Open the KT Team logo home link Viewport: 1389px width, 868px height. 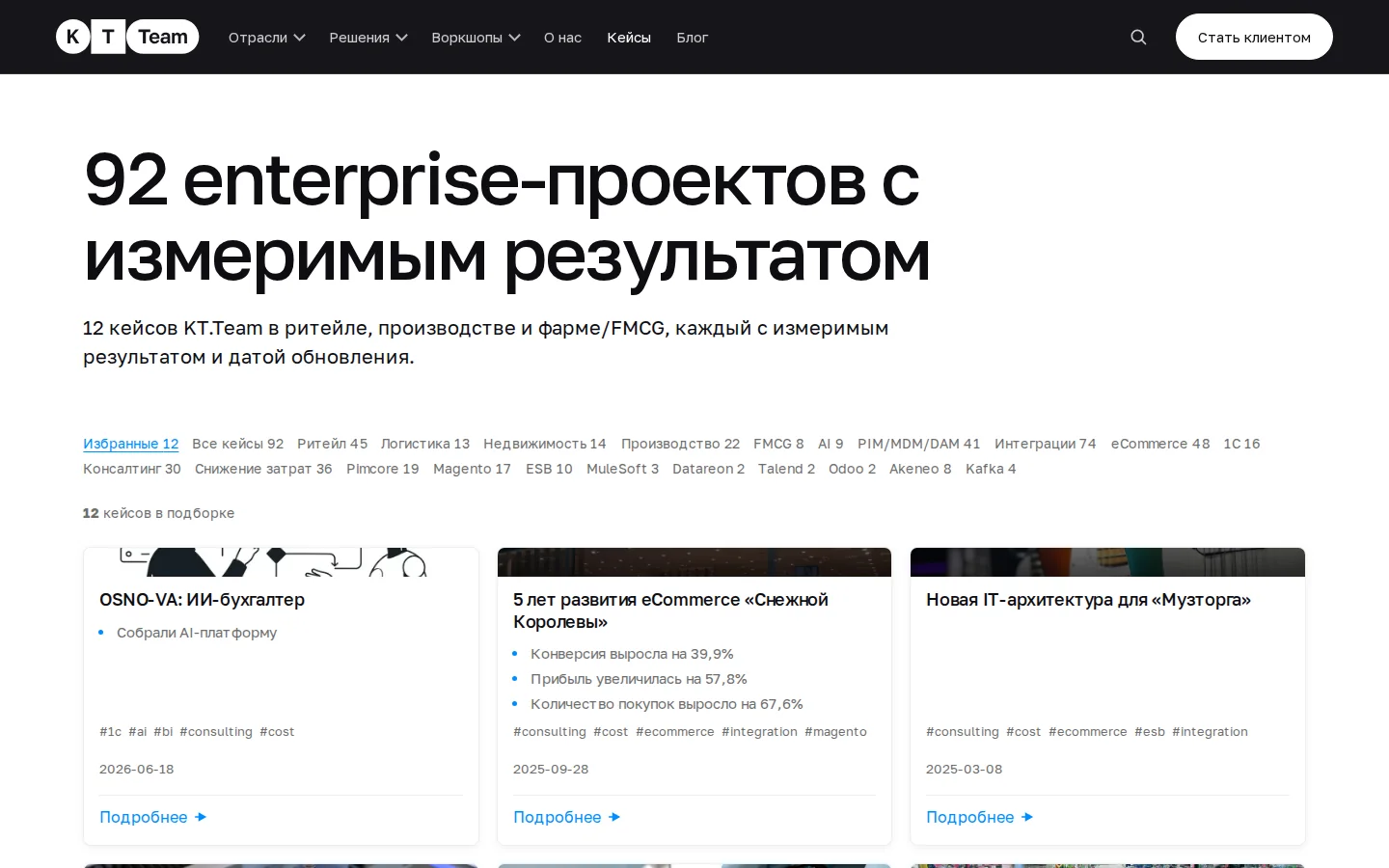127,37
